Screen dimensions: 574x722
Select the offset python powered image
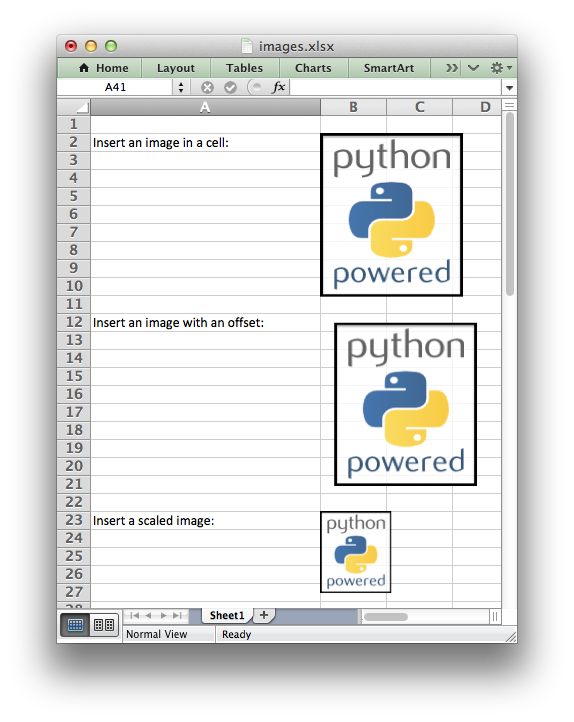click(406, 404)
